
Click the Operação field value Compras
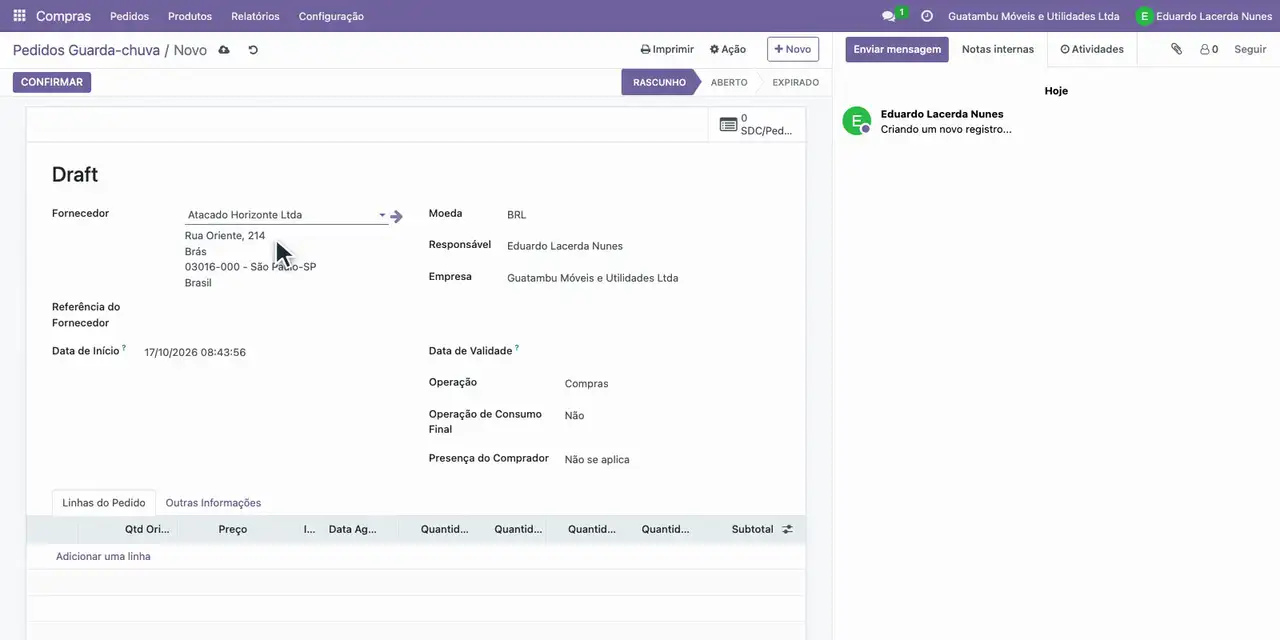coord(586,384)
